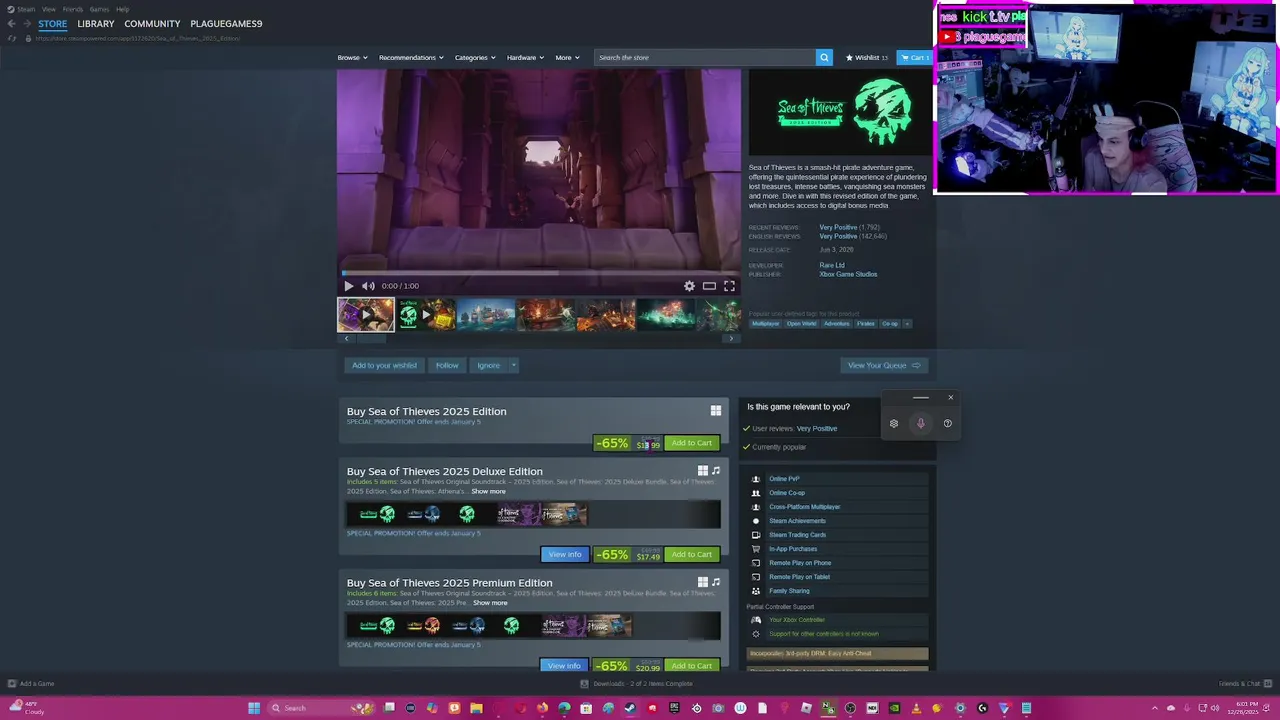
Task: Click Add a Game in the footer
Action: click(31, 684)
